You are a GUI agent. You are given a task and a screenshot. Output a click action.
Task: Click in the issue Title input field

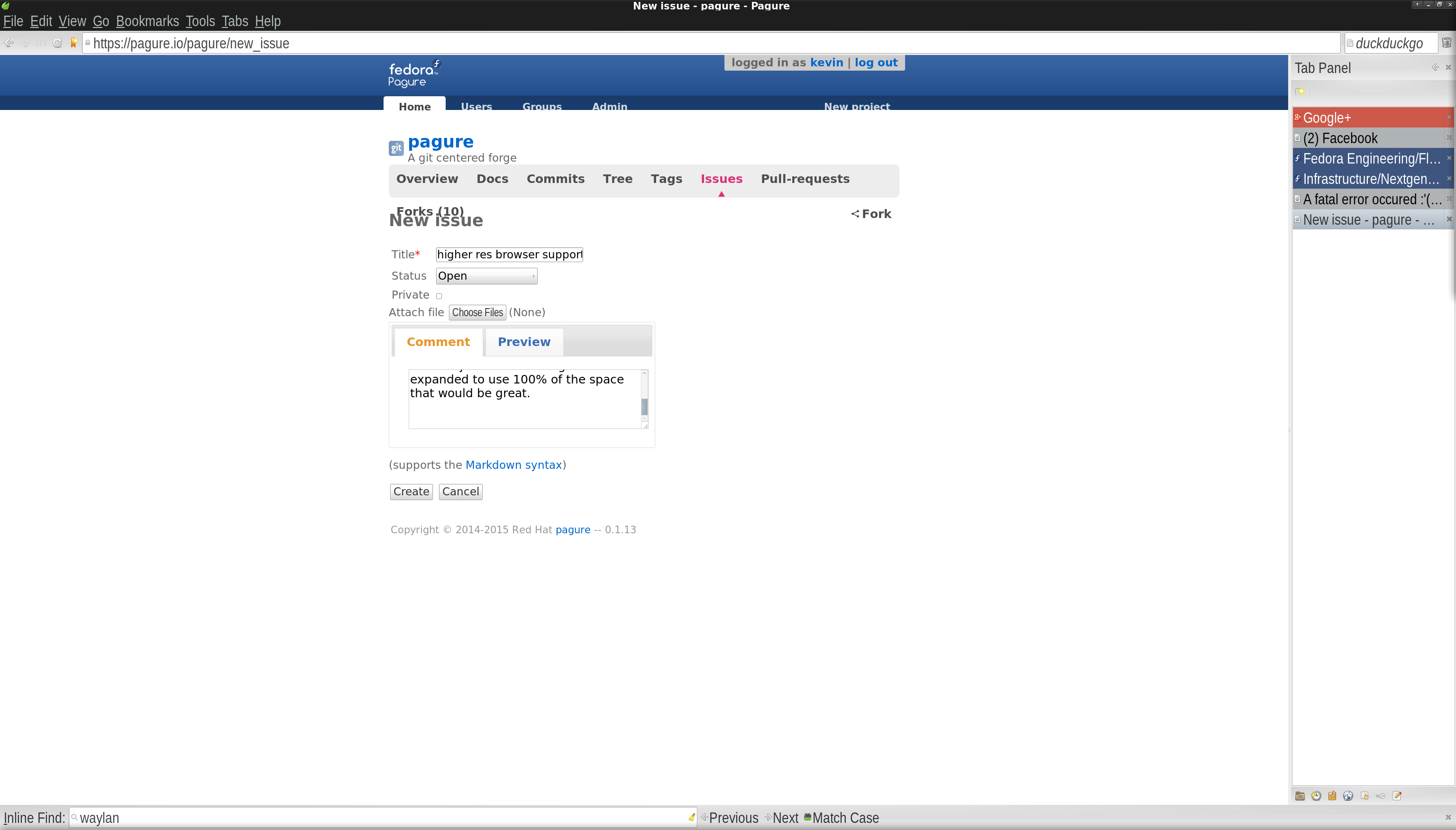tap(509, 254)
